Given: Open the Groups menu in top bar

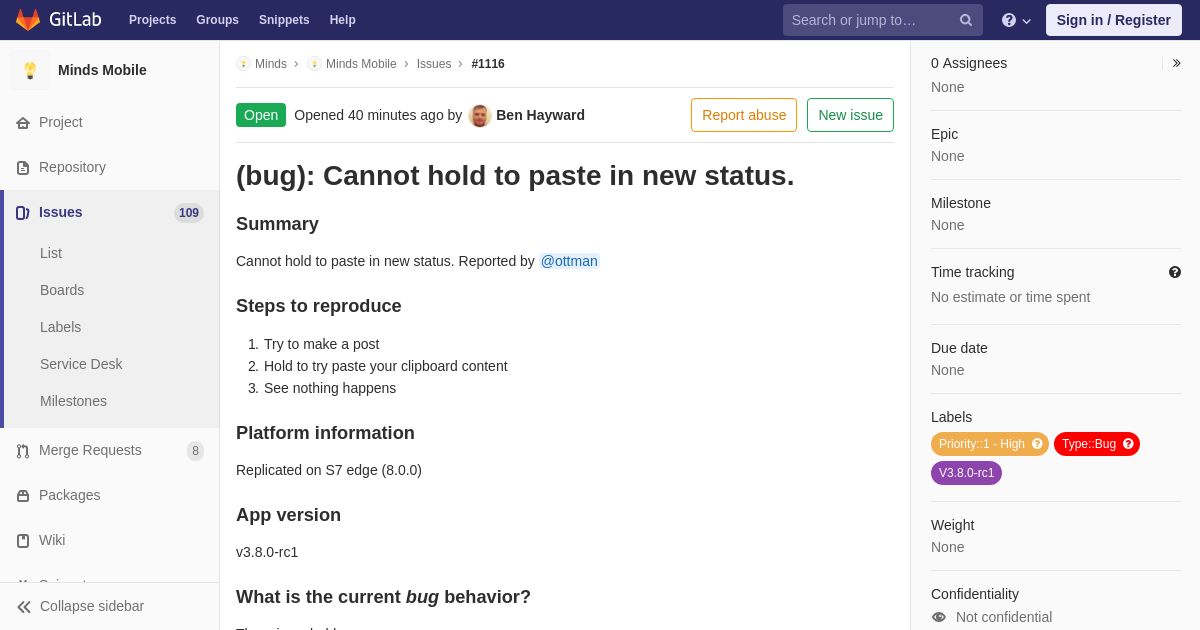Looking at the screenshot, I should (217, 20).
